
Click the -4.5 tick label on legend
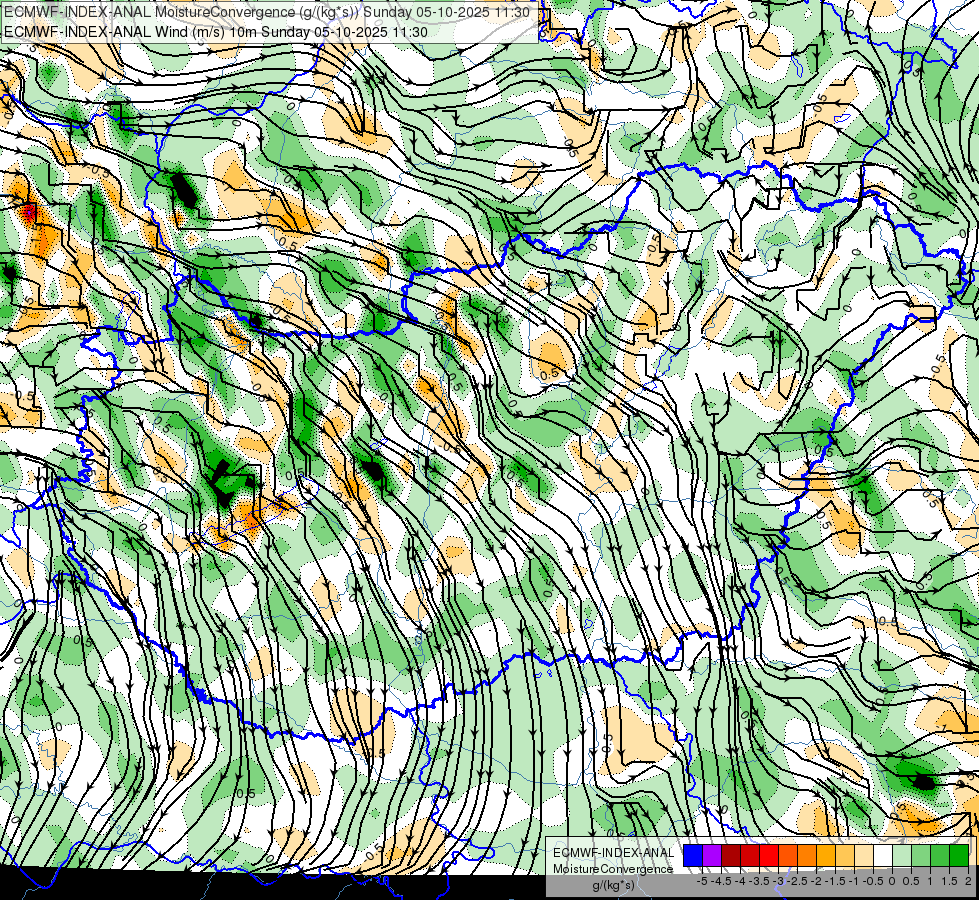pos(721,881)
